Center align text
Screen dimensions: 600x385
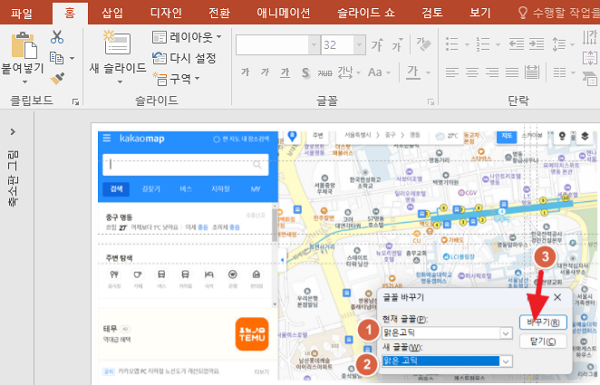(472, 72)
